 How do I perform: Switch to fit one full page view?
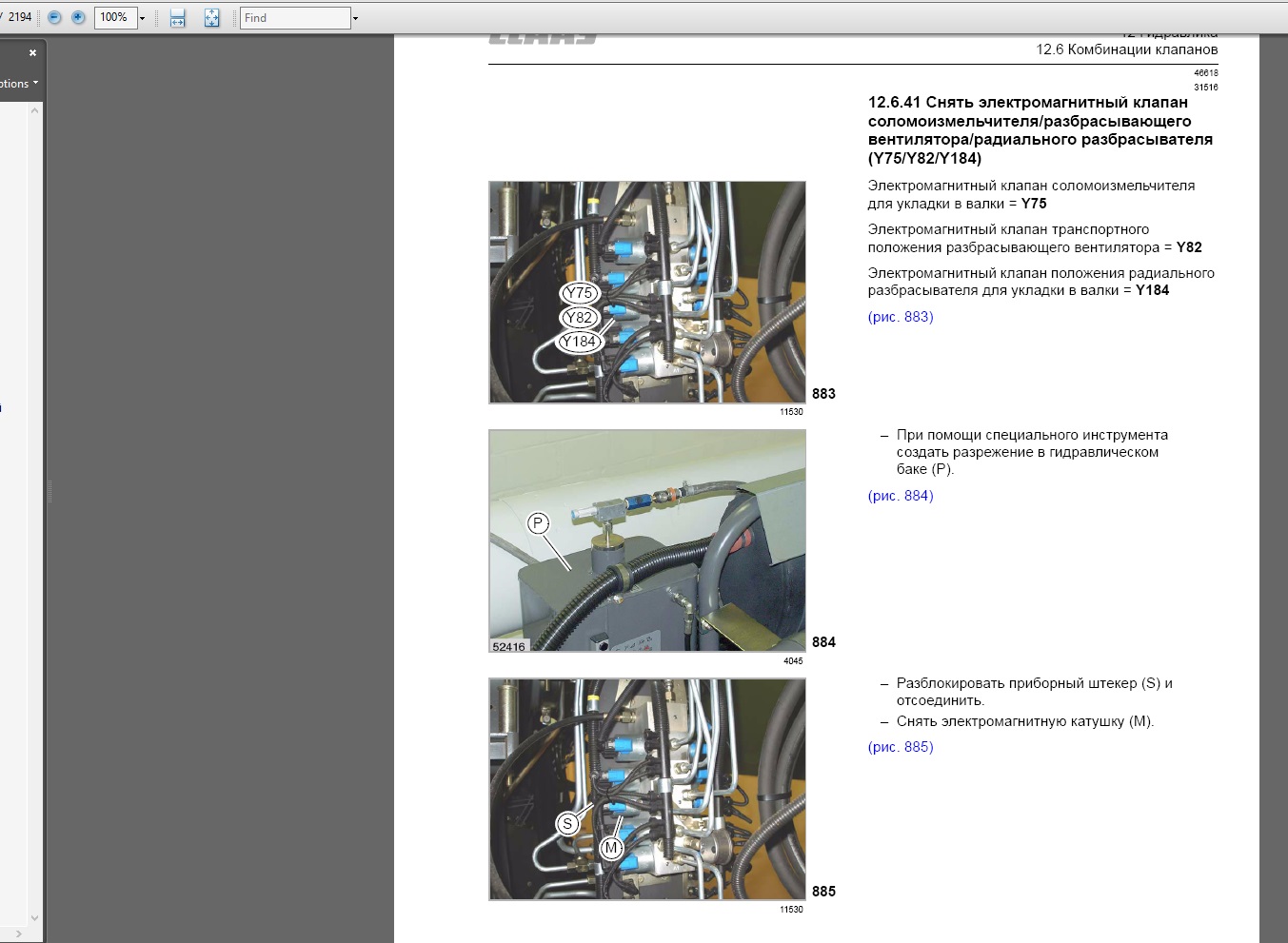(211, 17)
